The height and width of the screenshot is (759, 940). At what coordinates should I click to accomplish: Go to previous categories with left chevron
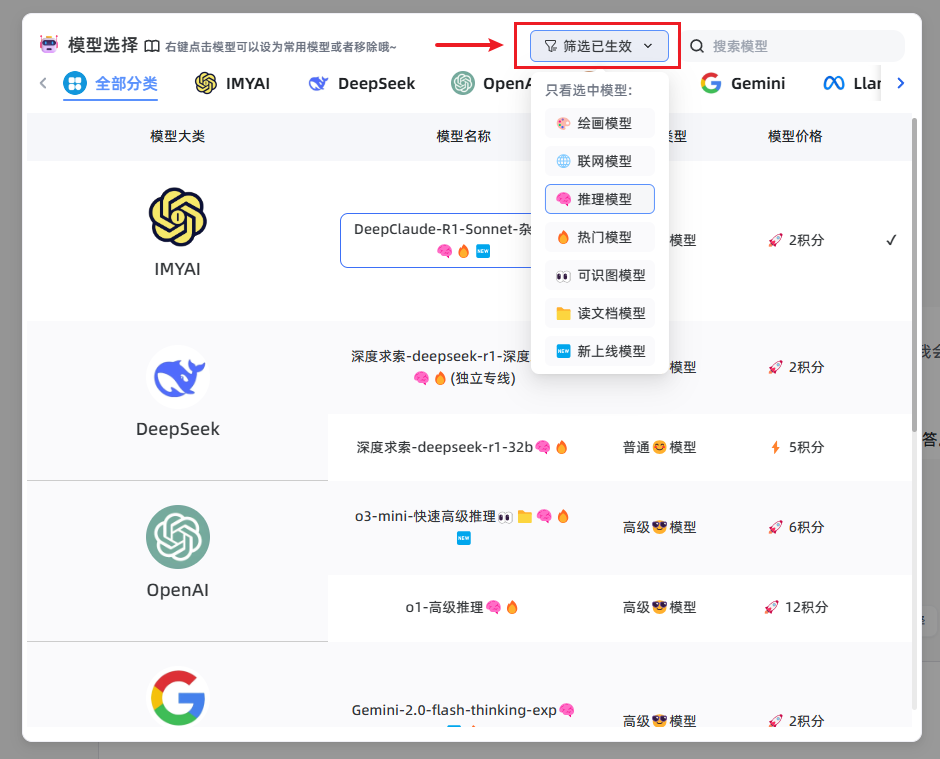[x=43, y=83]
